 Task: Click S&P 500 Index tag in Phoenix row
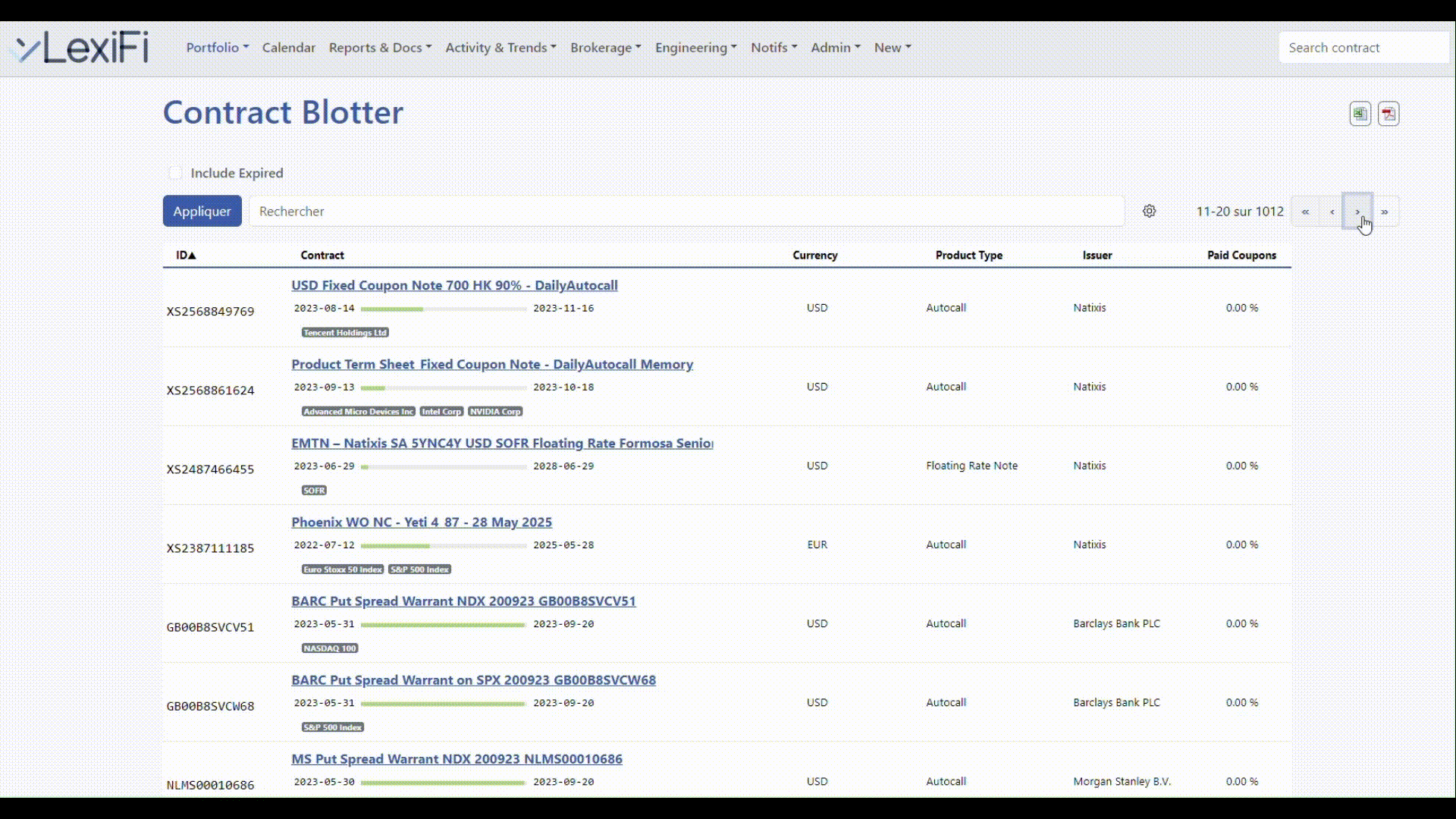click(419, 569)
